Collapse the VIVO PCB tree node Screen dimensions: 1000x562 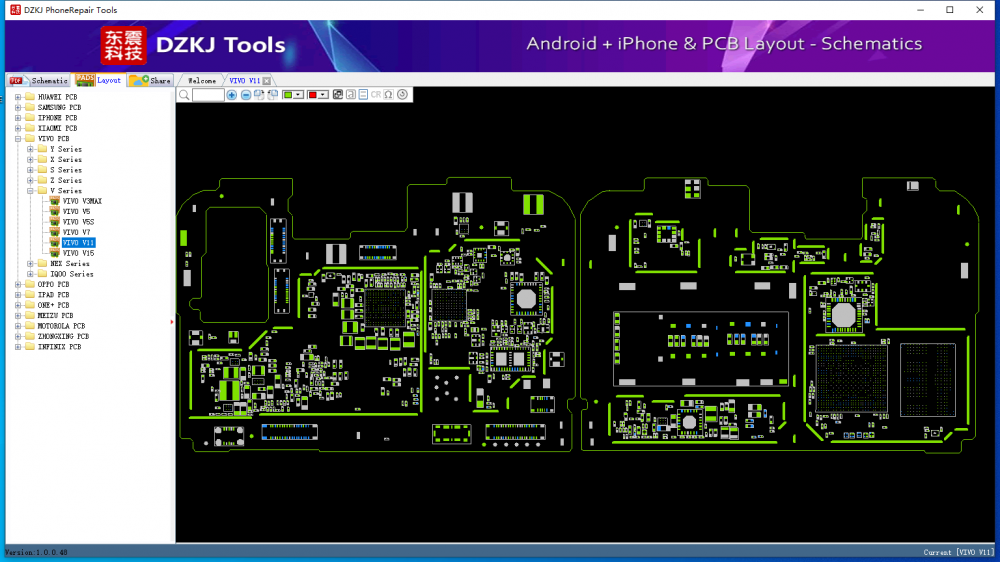click(x=18, y=138)
